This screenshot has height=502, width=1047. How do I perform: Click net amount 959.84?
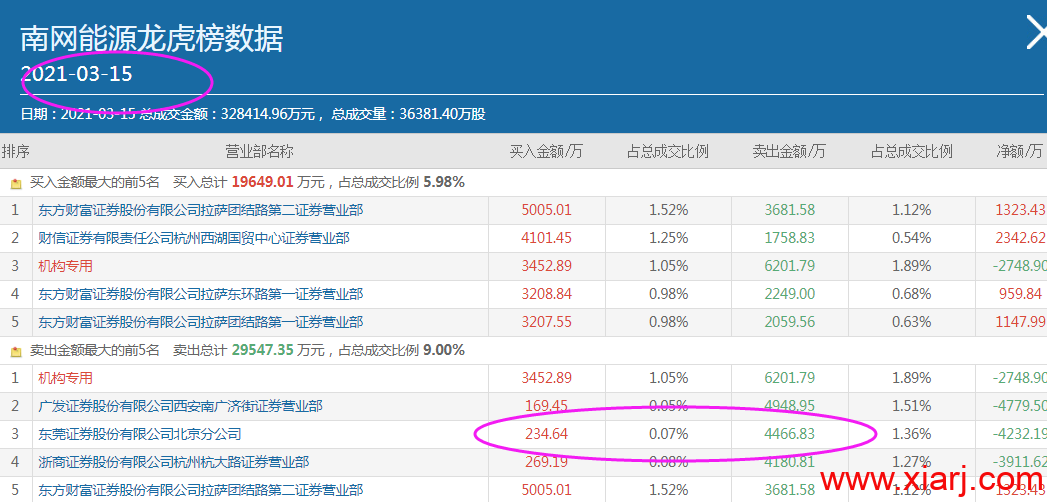point(1021,294)
